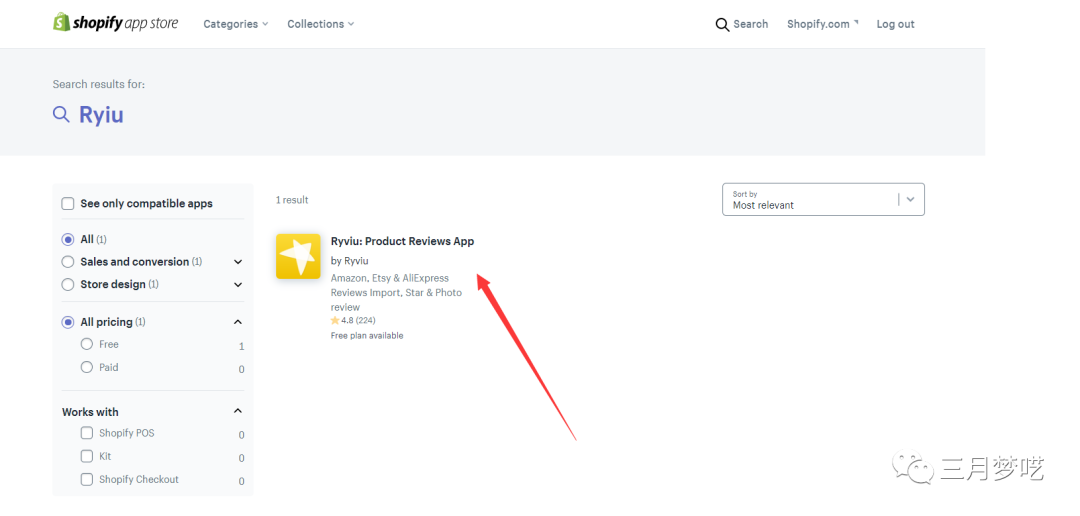Select the Store design radio option

[x=68, y=285]
